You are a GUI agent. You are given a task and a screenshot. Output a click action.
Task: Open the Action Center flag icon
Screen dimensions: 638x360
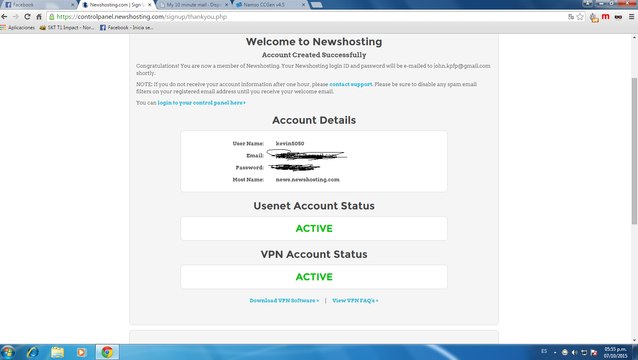click(594, 352)
